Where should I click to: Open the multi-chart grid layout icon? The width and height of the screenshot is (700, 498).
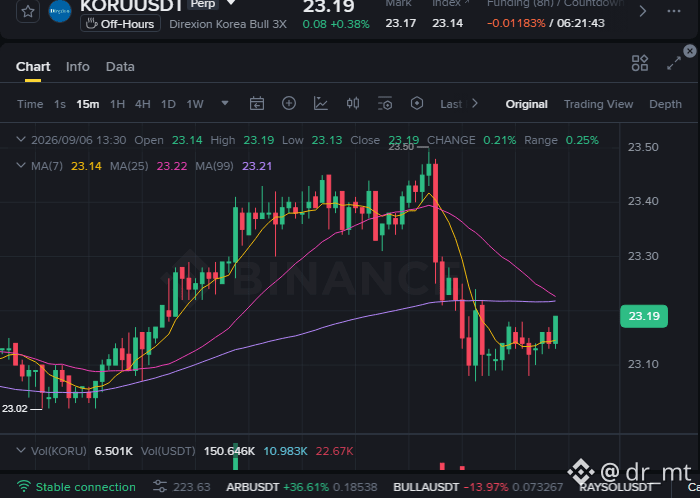(640, 63)
